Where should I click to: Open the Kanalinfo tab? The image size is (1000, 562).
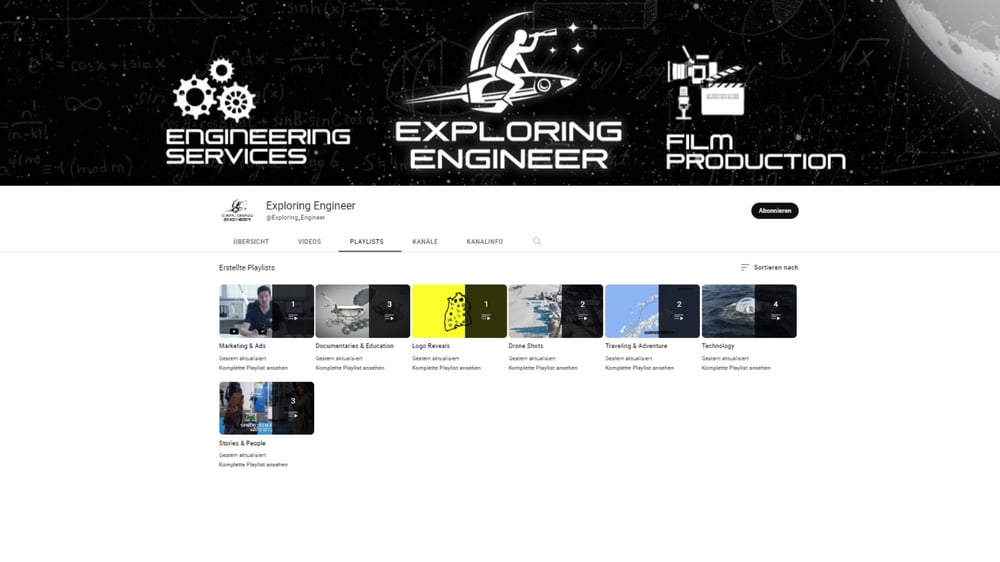(485, 242)
